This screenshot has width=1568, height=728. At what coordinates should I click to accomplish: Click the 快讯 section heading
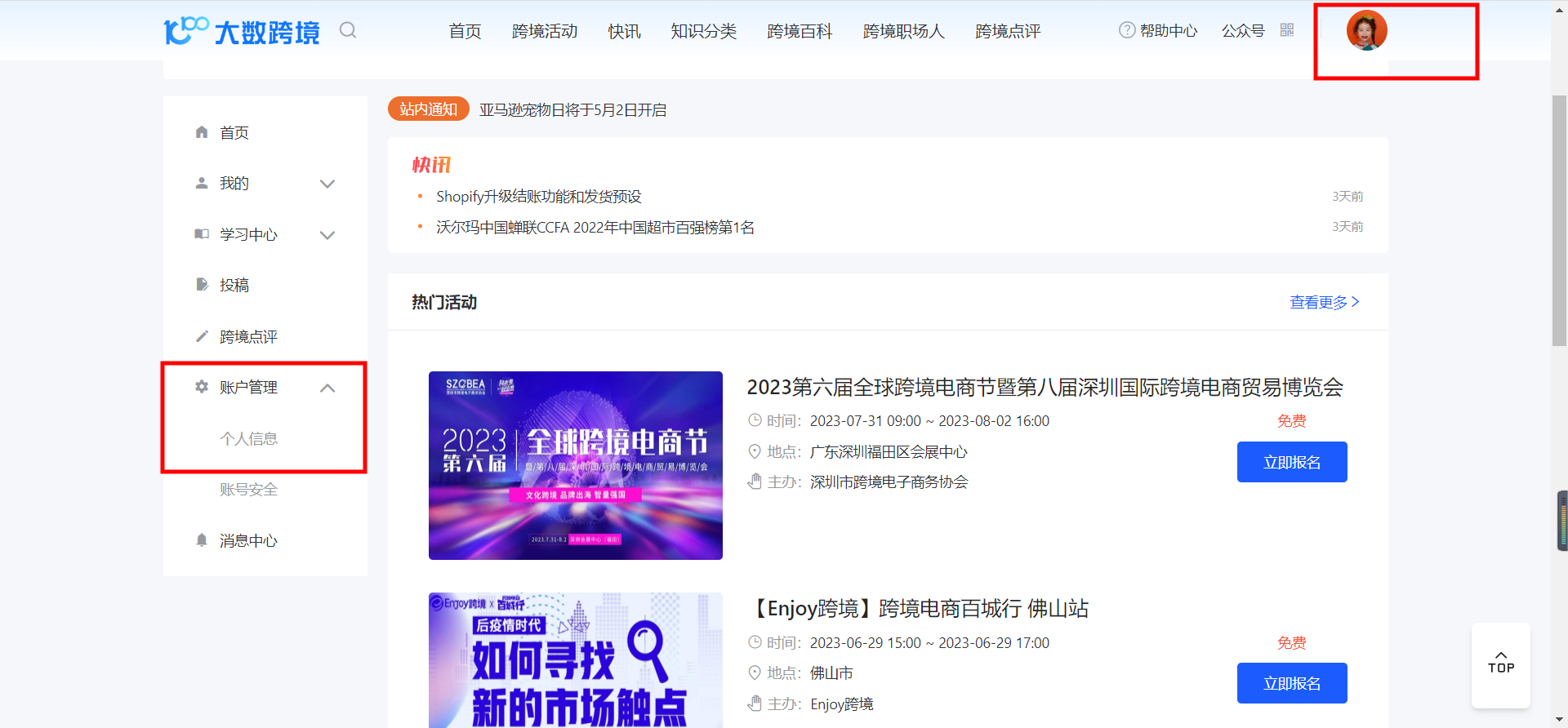coord(431,165)
